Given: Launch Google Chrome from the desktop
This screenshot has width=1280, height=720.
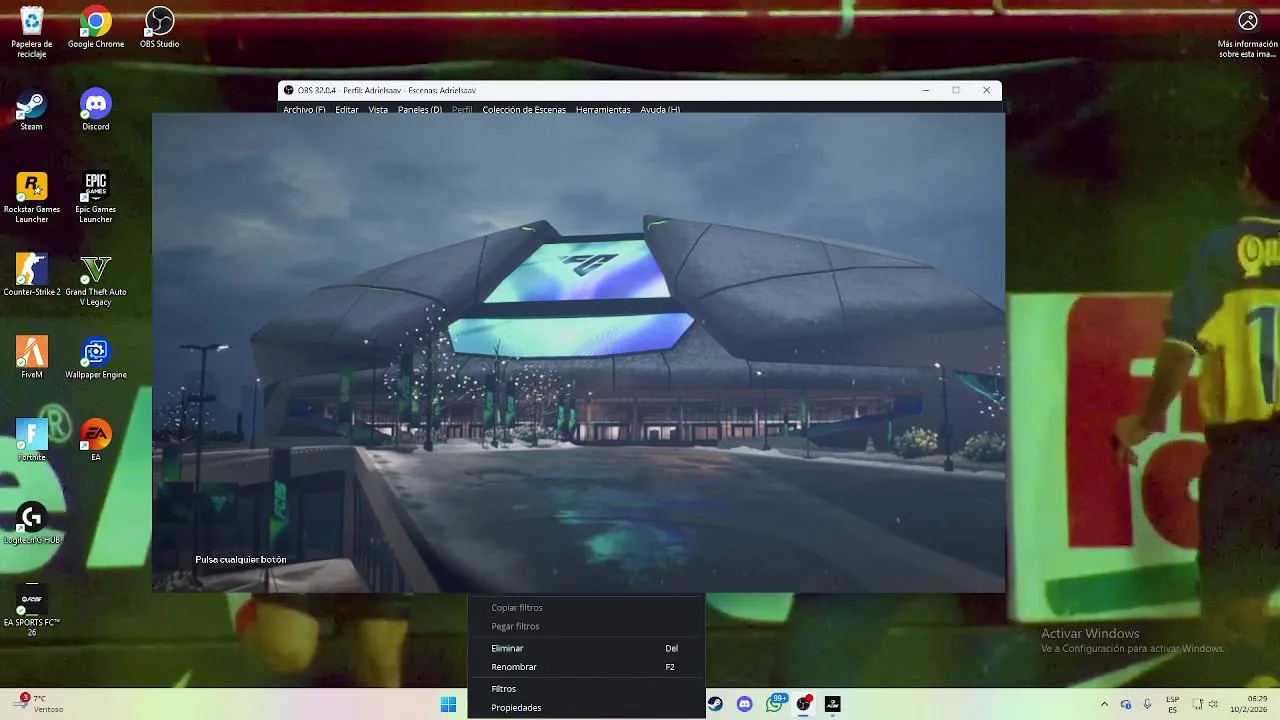Looking at the screenshot, I should 96,28.
